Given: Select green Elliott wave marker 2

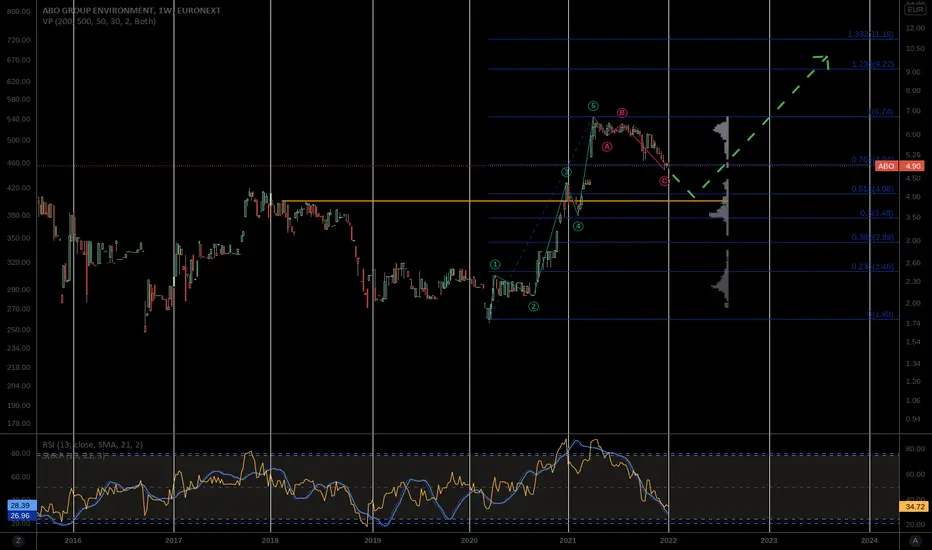Looking at the screenshot, I should tap(534, 307).
